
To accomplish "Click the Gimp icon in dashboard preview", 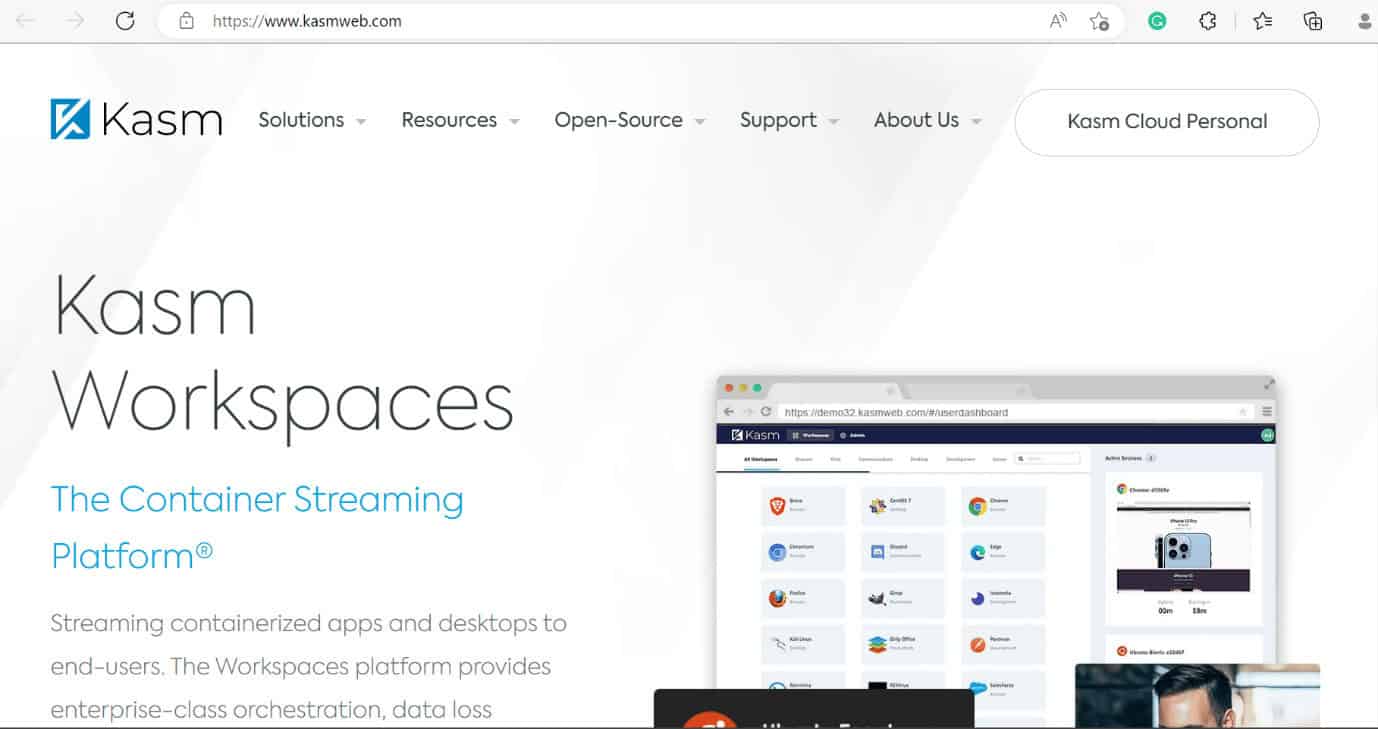I will click(877, 598).
